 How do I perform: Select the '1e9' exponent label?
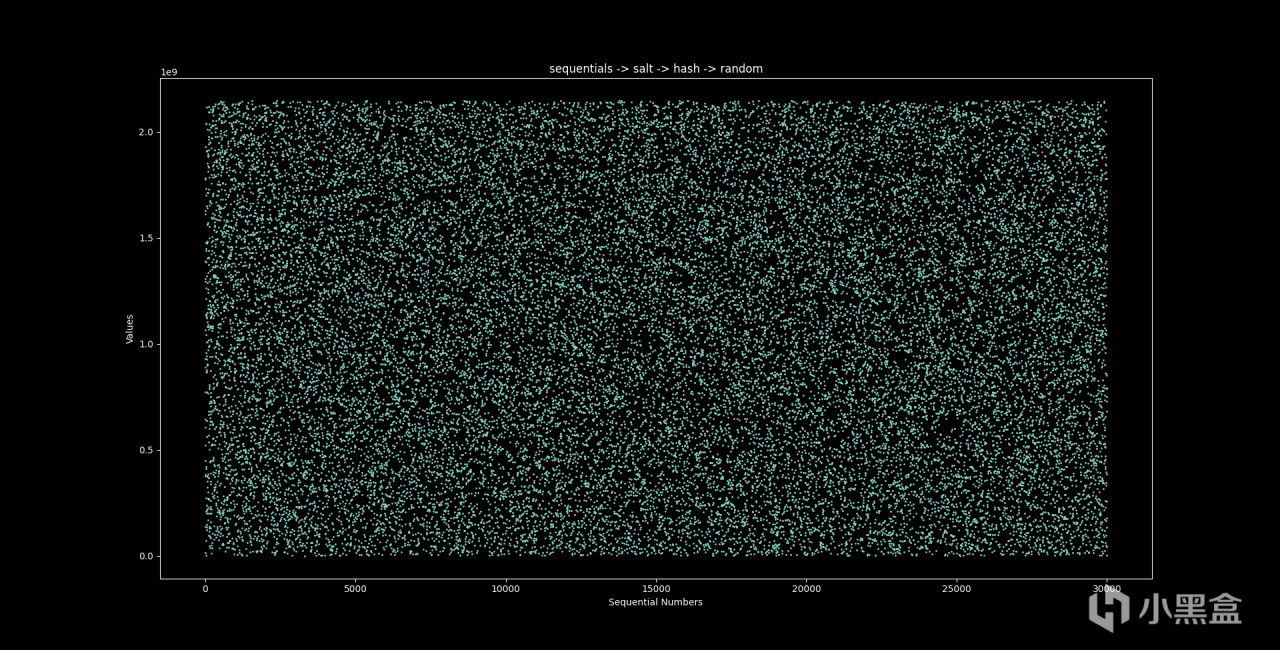(169, 72)
